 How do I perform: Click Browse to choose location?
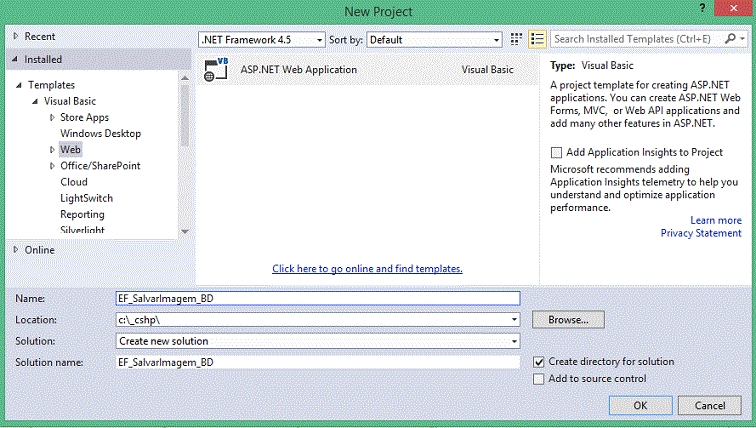click(568, 320)
